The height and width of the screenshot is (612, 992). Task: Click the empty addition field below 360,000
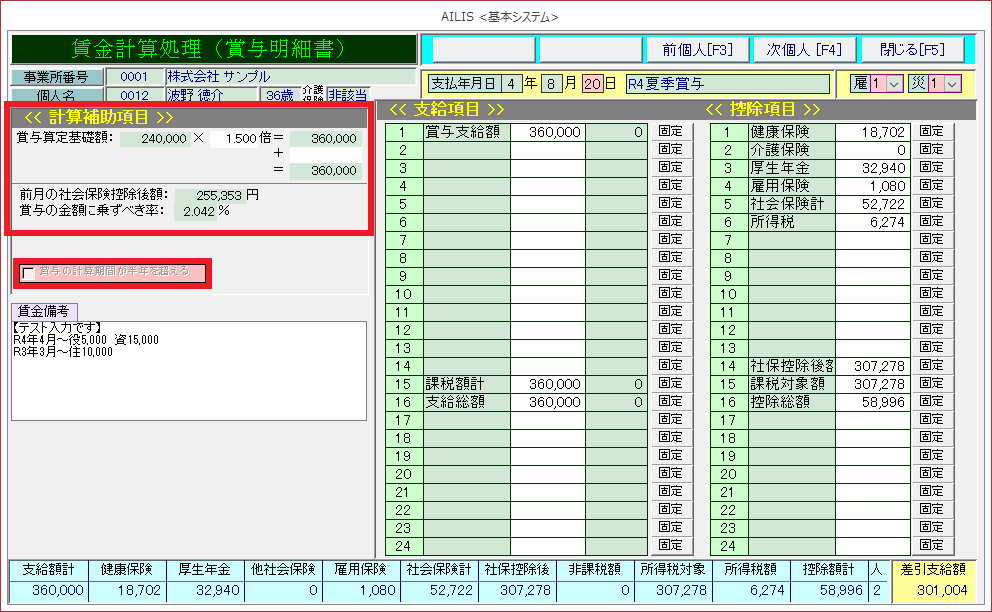click(x=326, y=155)
